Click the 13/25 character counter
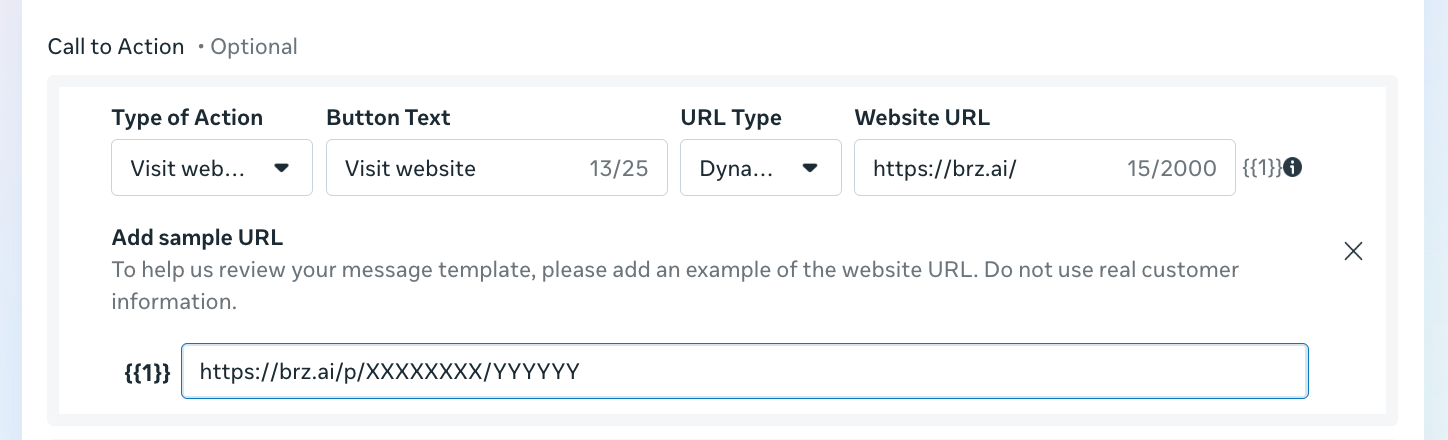The image size is (1448, 440). pos(619,168)
